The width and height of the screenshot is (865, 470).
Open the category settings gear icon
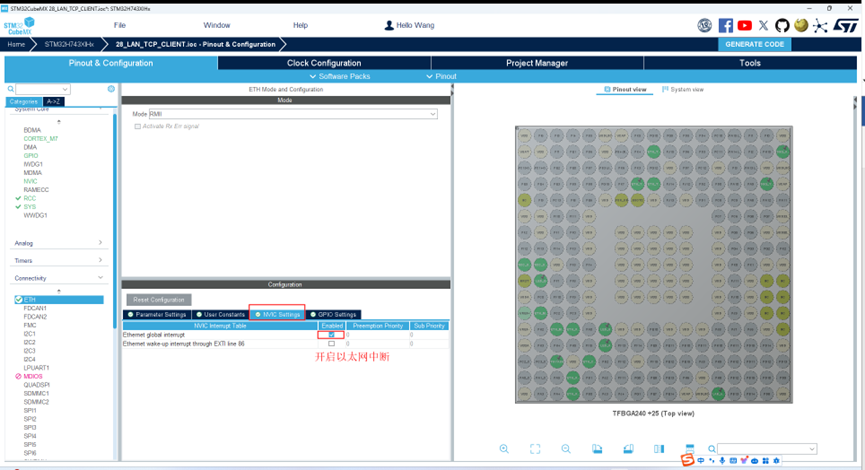pos(111,89)
